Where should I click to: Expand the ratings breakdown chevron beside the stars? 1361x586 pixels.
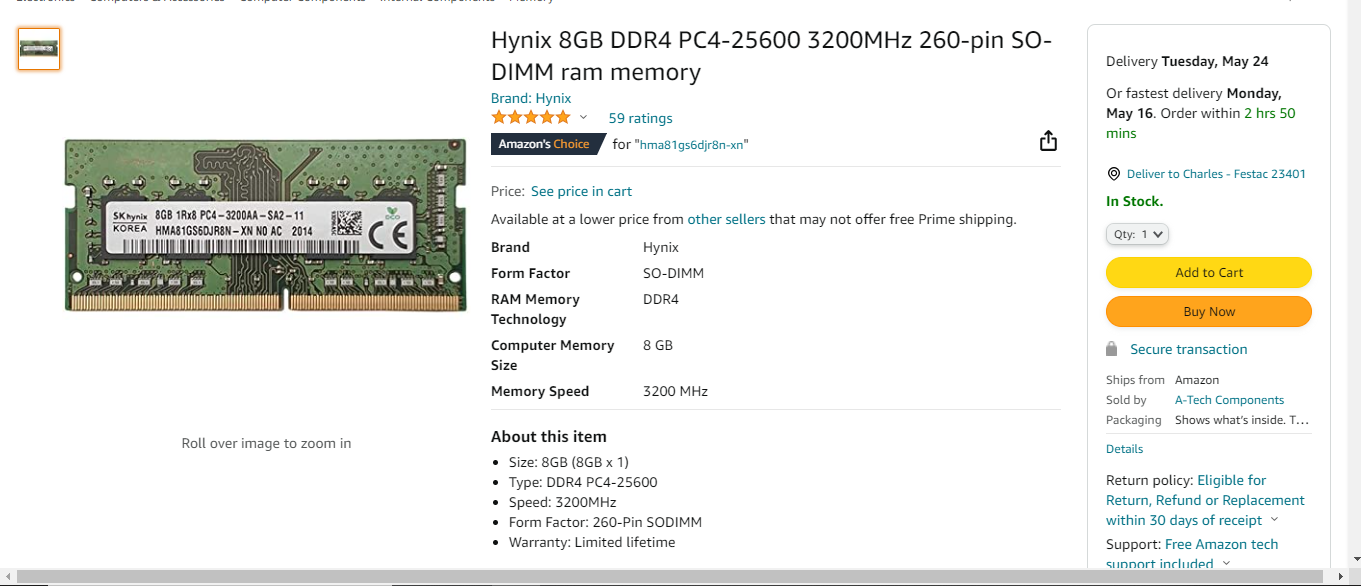click(583, 117)
